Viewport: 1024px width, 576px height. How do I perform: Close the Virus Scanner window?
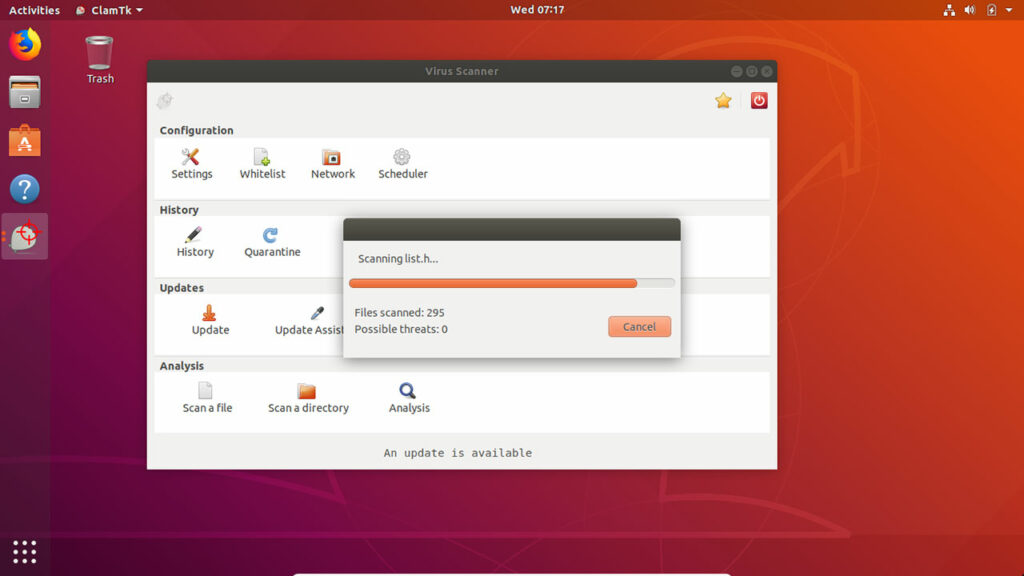point(767,71)
